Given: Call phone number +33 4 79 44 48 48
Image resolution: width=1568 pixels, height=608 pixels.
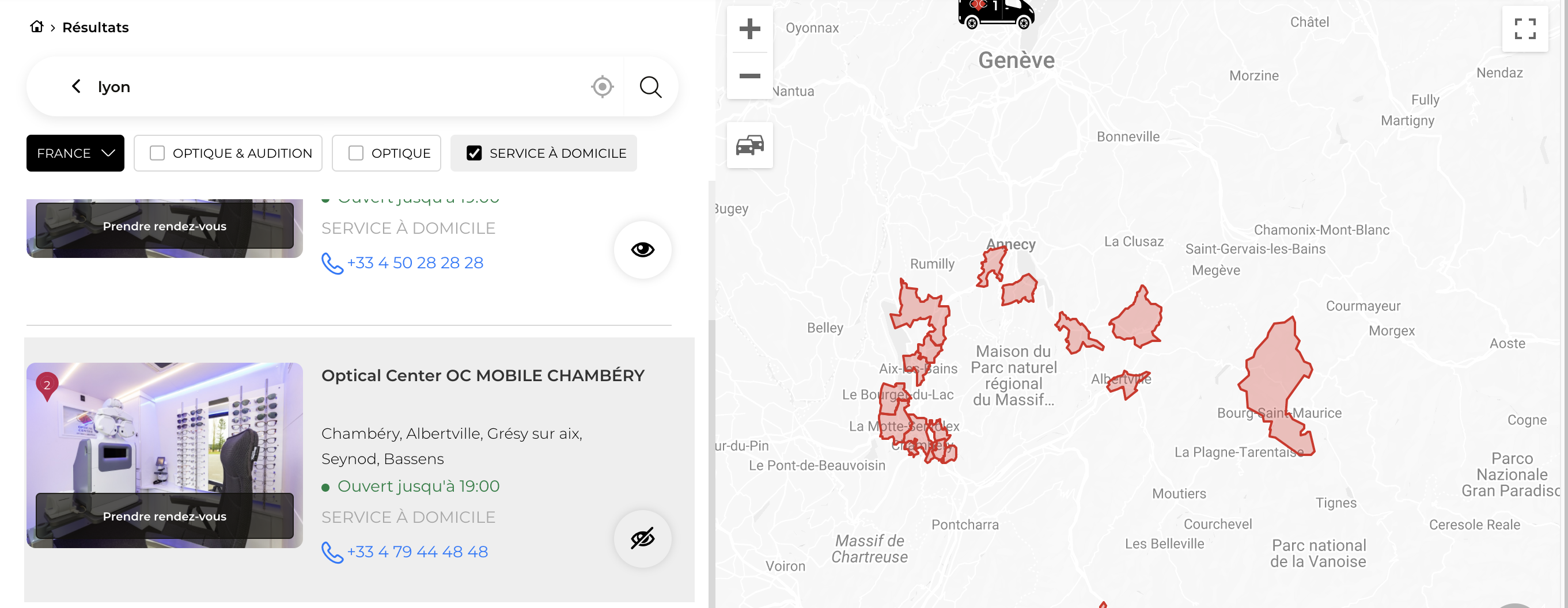Looking at the screenshot, I should point(417,552).
